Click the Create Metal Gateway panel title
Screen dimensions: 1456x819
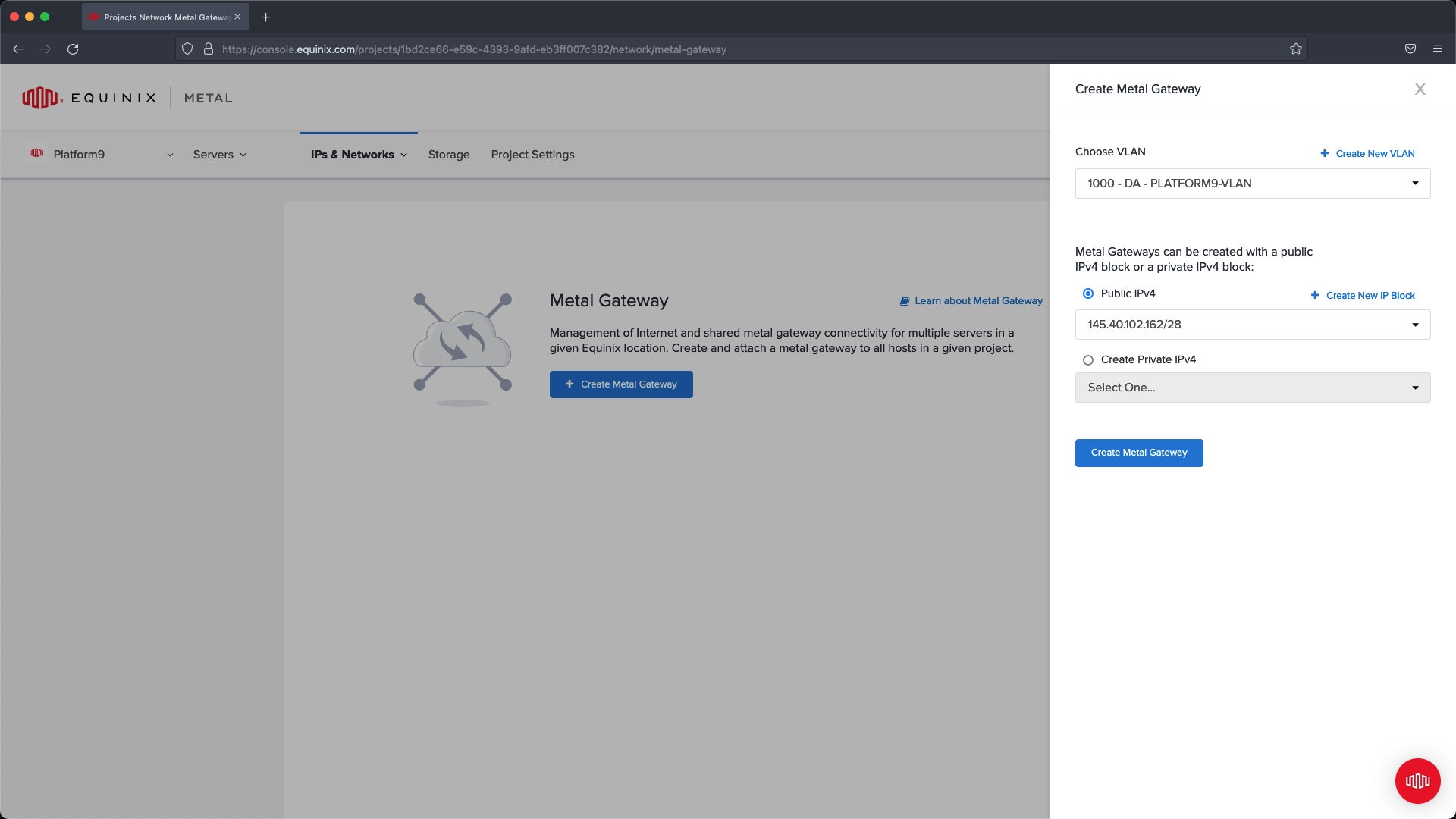[x=1137, y=89]
